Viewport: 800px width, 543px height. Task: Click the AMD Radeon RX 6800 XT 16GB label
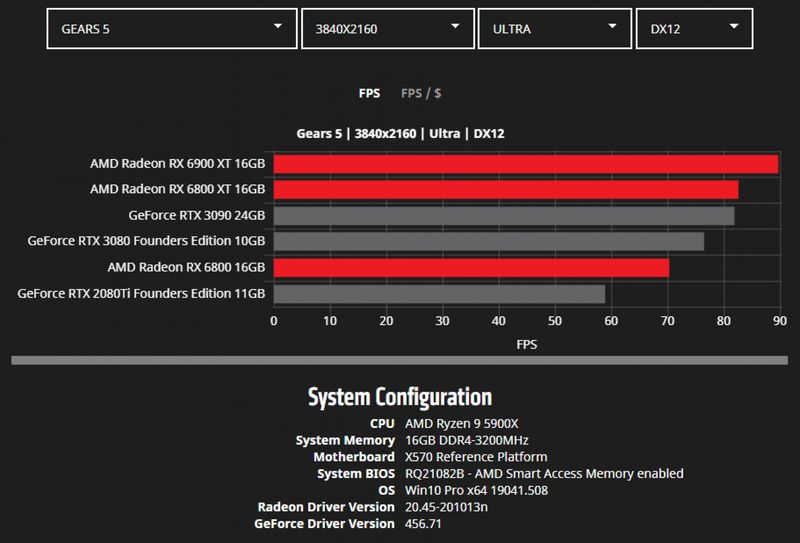178,189
